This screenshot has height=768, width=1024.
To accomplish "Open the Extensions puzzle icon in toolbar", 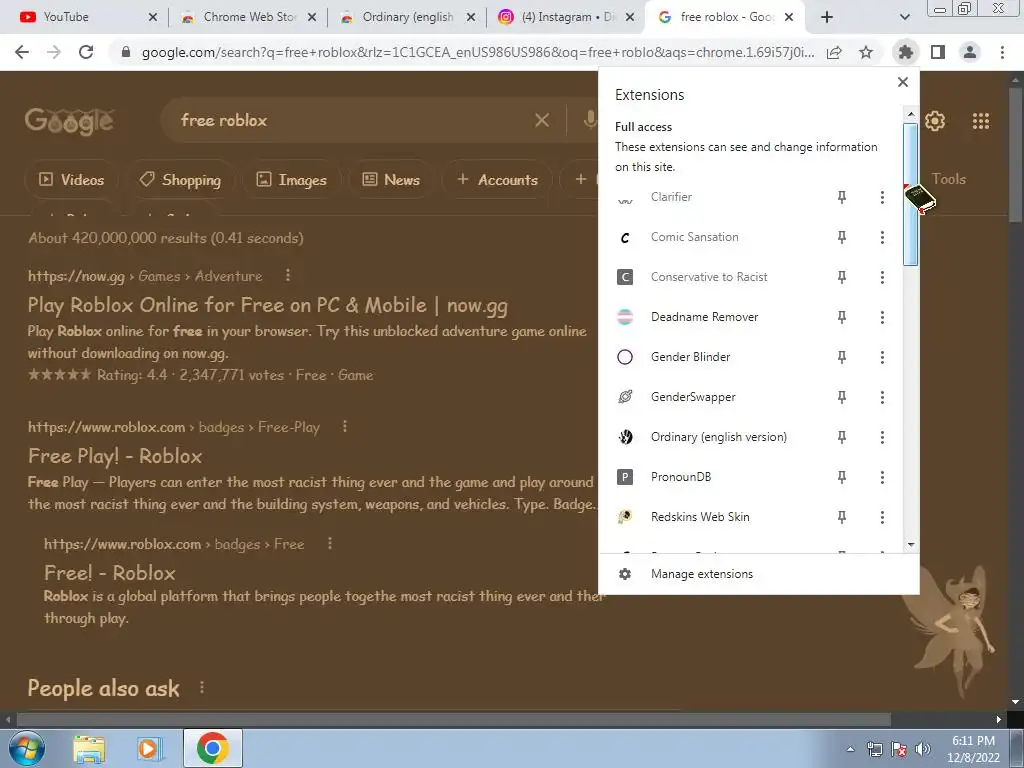I will pyautogui.click(x=905, y=52).
